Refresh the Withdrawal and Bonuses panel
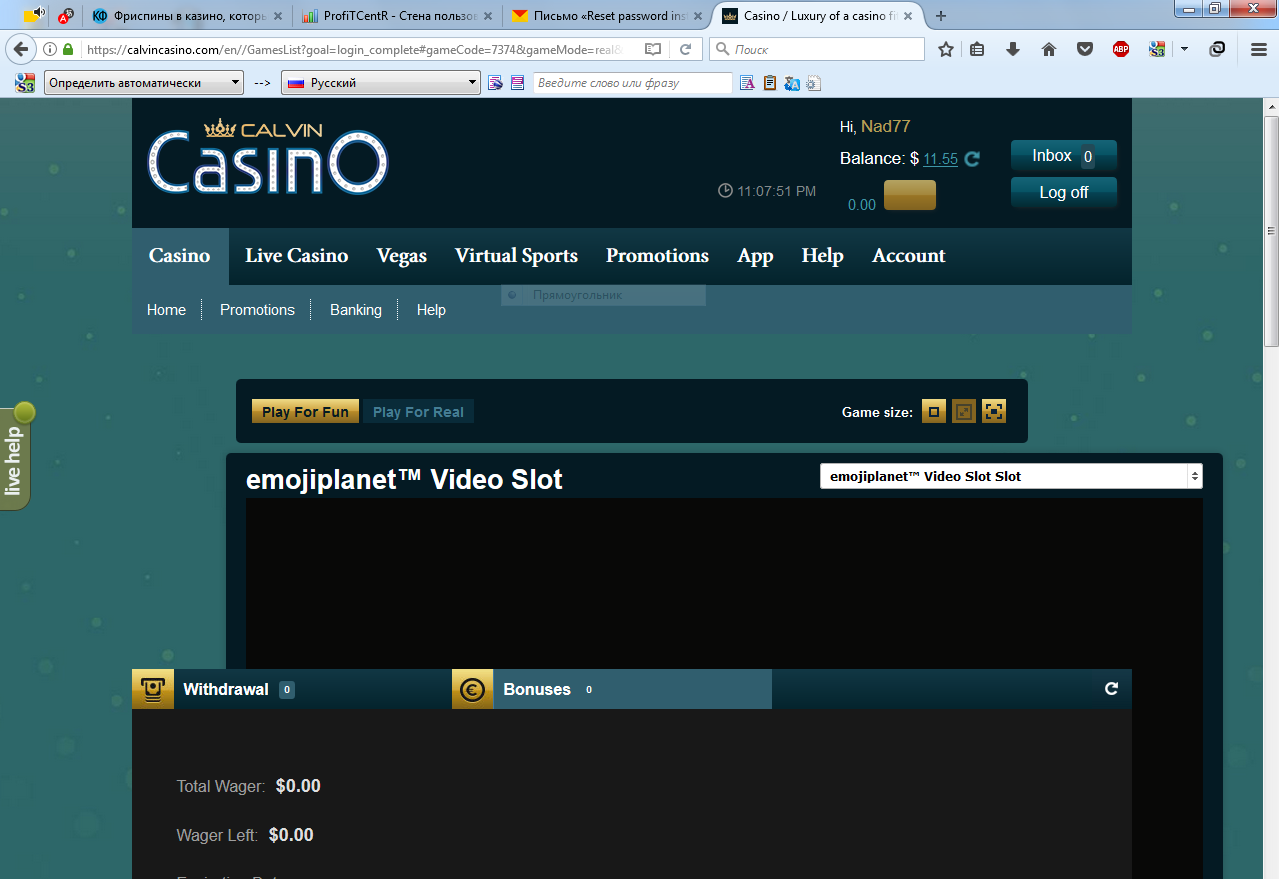Screen dimensions: 1279x879 tap(1111, 689)
